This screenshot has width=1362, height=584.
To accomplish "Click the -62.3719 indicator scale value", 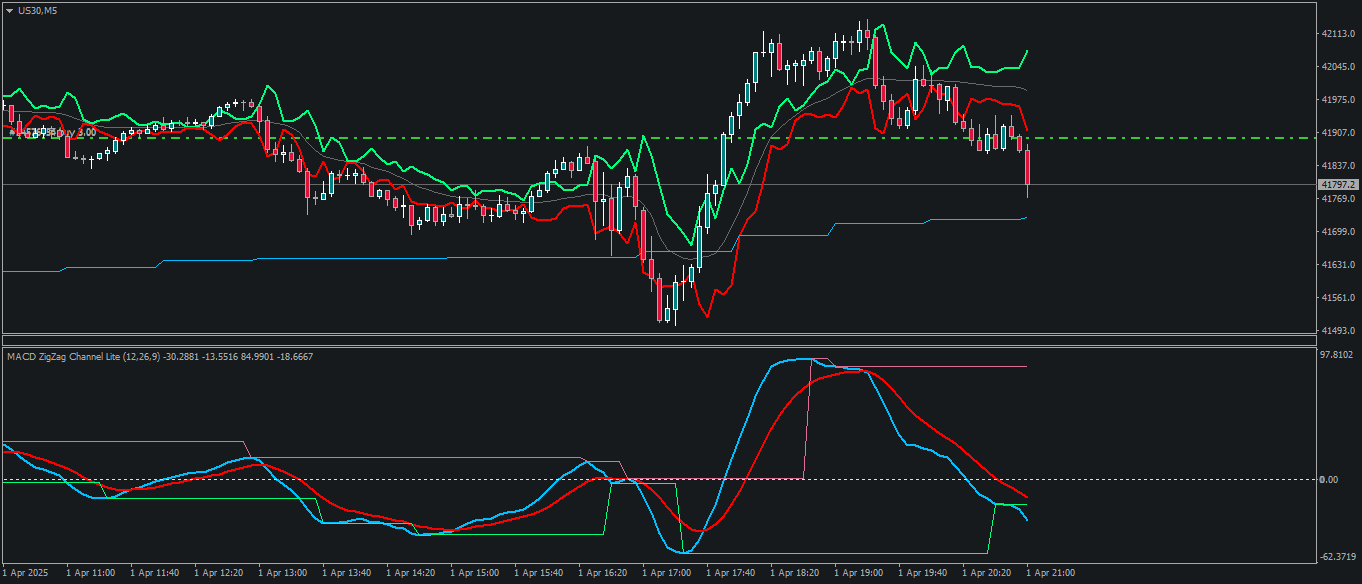I will [1337, 557].
